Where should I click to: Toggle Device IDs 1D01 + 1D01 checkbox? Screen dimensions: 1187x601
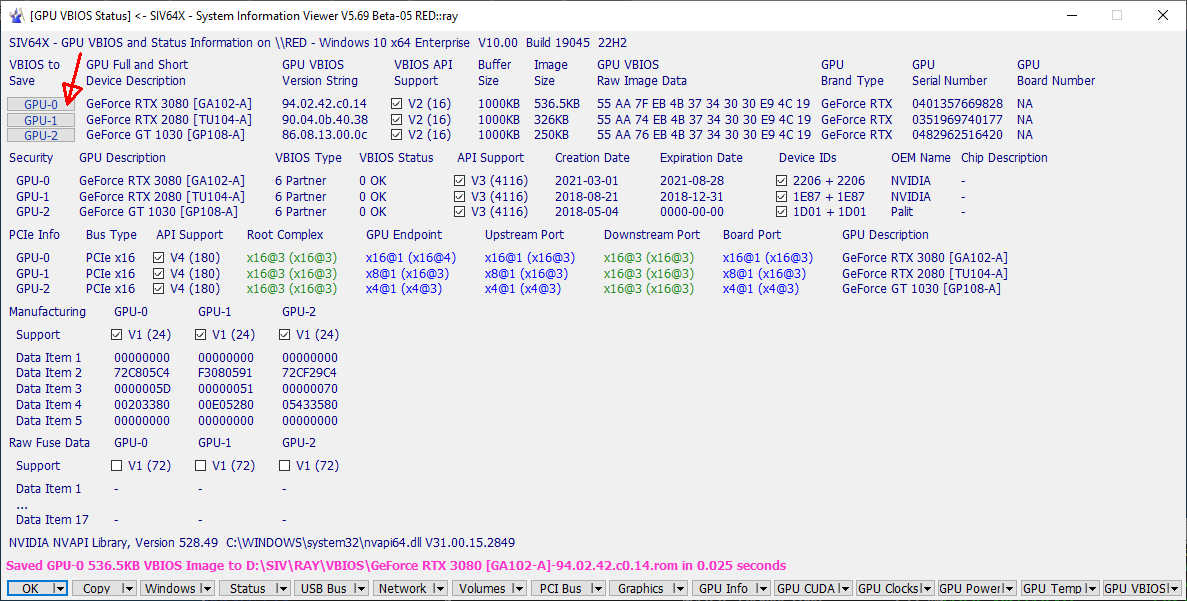[781, 212]
